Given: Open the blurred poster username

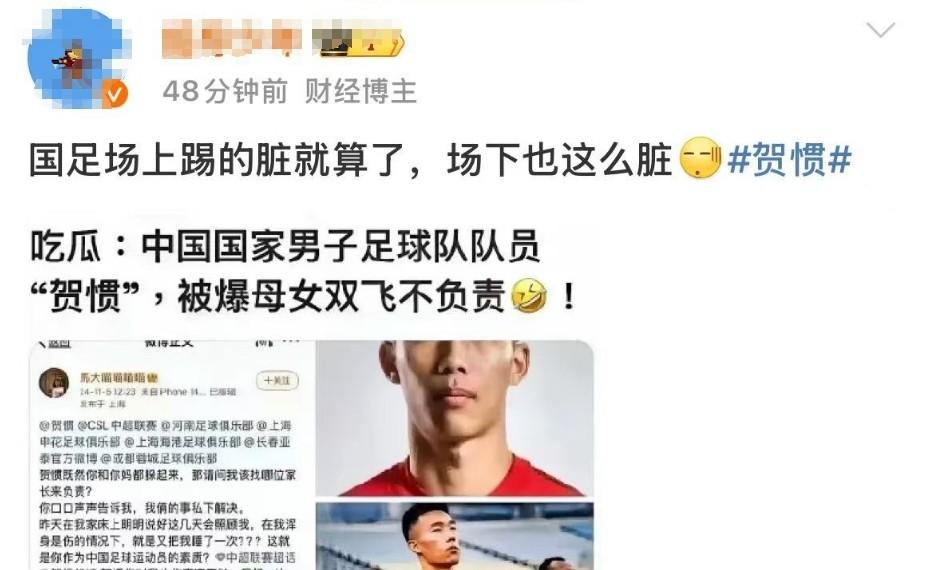Looking at the screenshot, I should 232,38.
